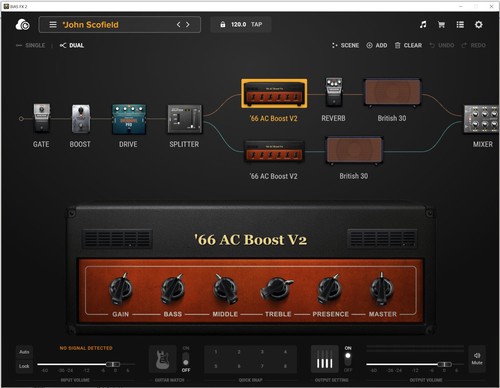Select the DRIVE pedal
500x388 pixels.
click(x=129, y=119)
